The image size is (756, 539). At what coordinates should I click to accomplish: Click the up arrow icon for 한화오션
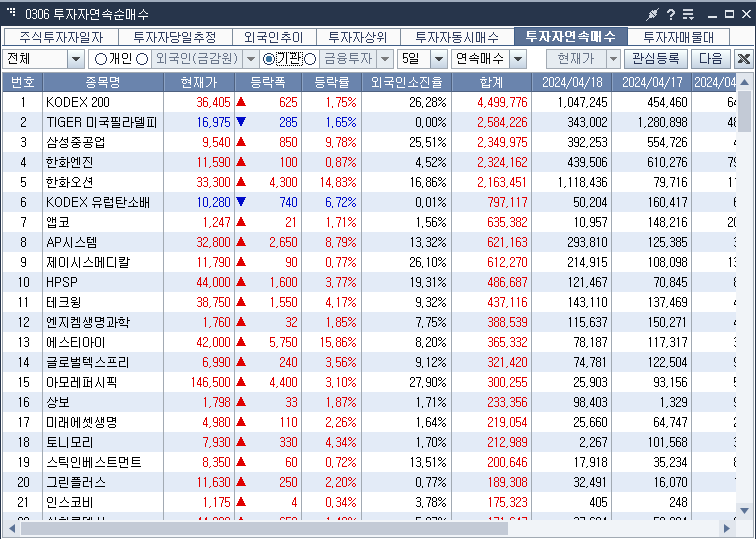pyautogui.click(x=241, y=182)
